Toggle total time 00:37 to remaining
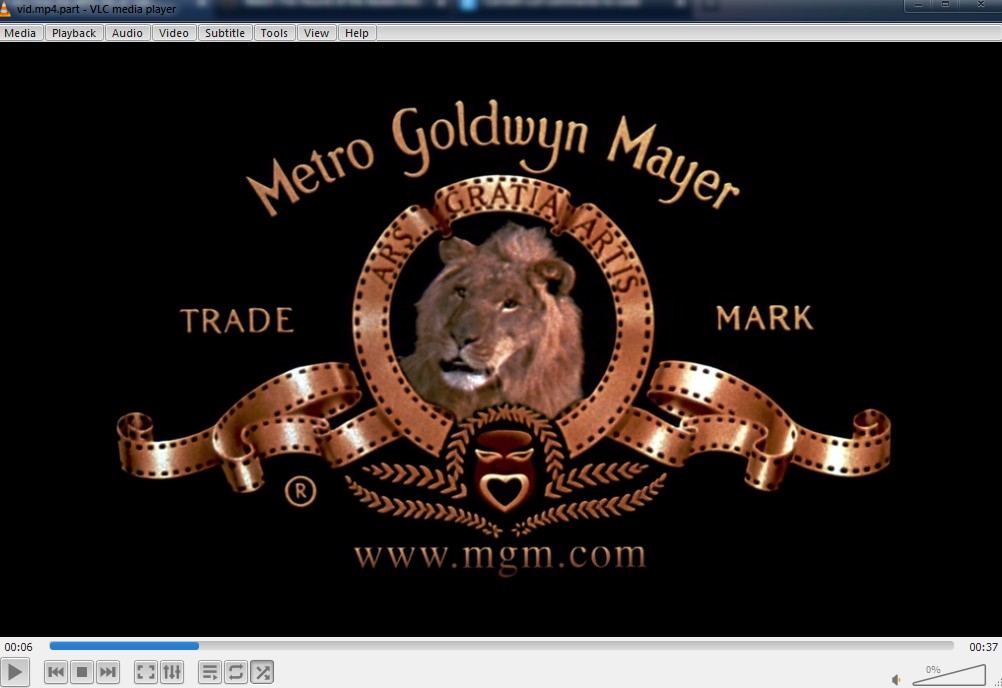Image resolution: width=1002 pixels, height=688 pixels. tap(983, 647)
